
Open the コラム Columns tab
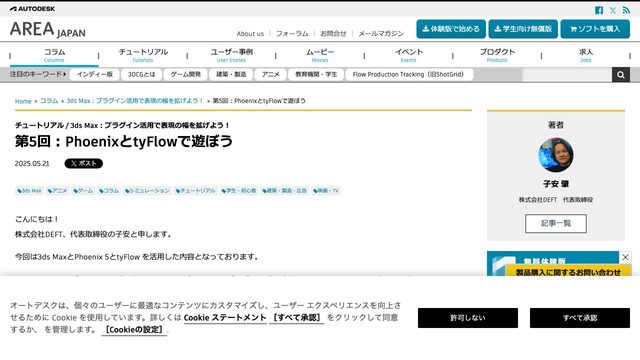tap(54, 55)
